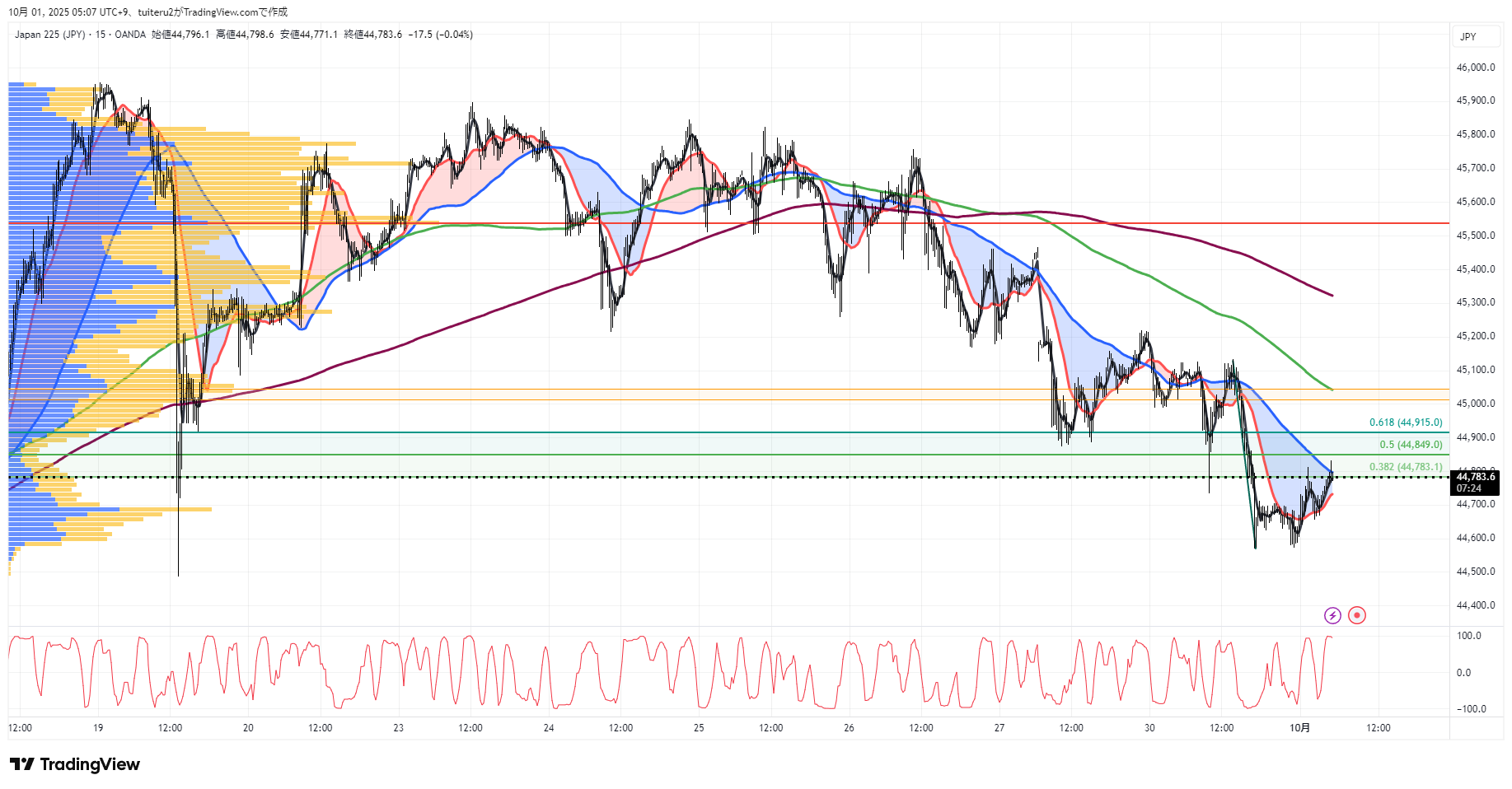Click the 23 date label on time axis
Viewport: 1512px width, 789px height.
(398, 727)
